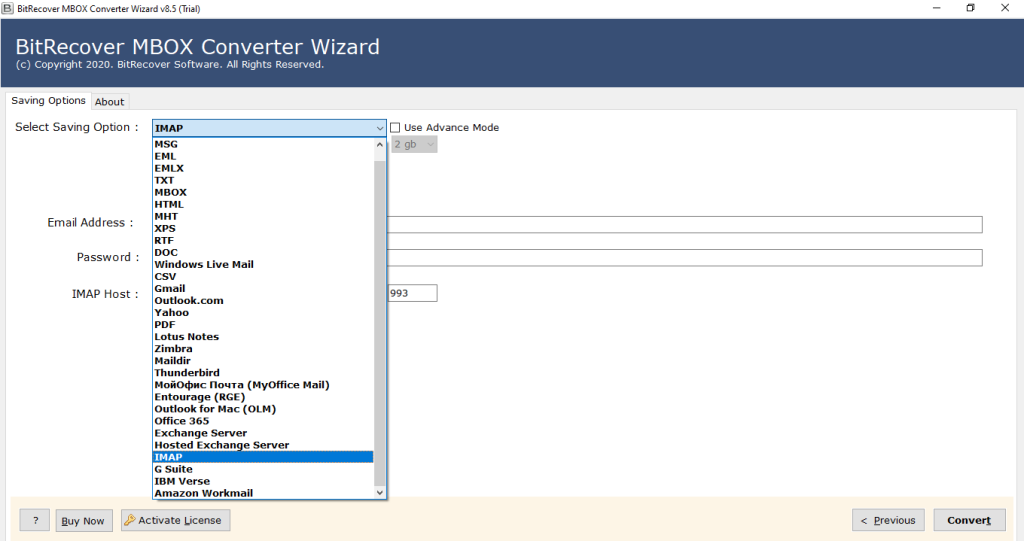Select HTML saving option
1024x541 pixels.
(263, 205)
